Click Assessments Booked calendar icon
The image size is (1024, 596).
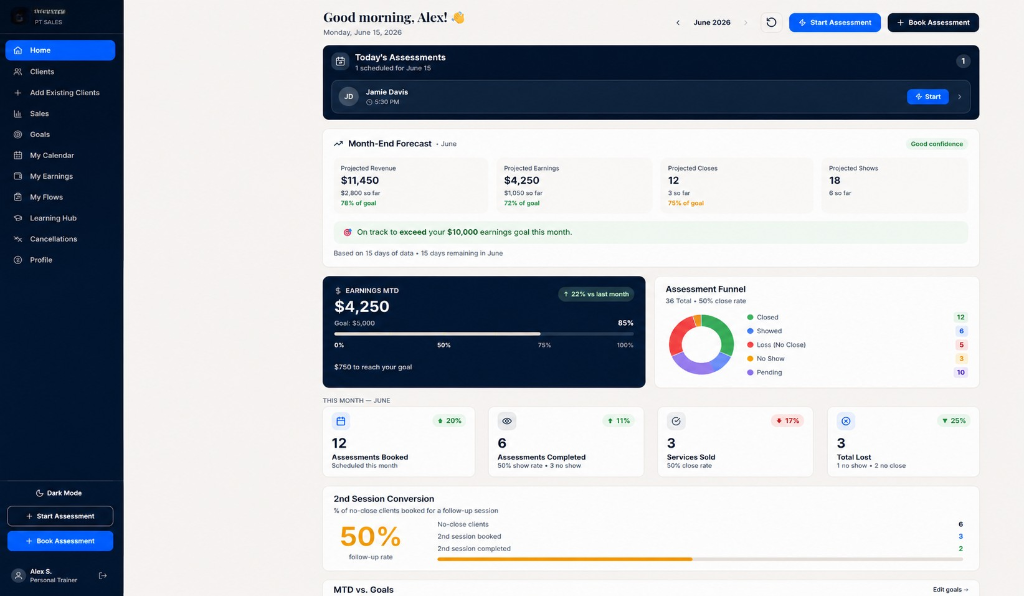pos(341,421)
